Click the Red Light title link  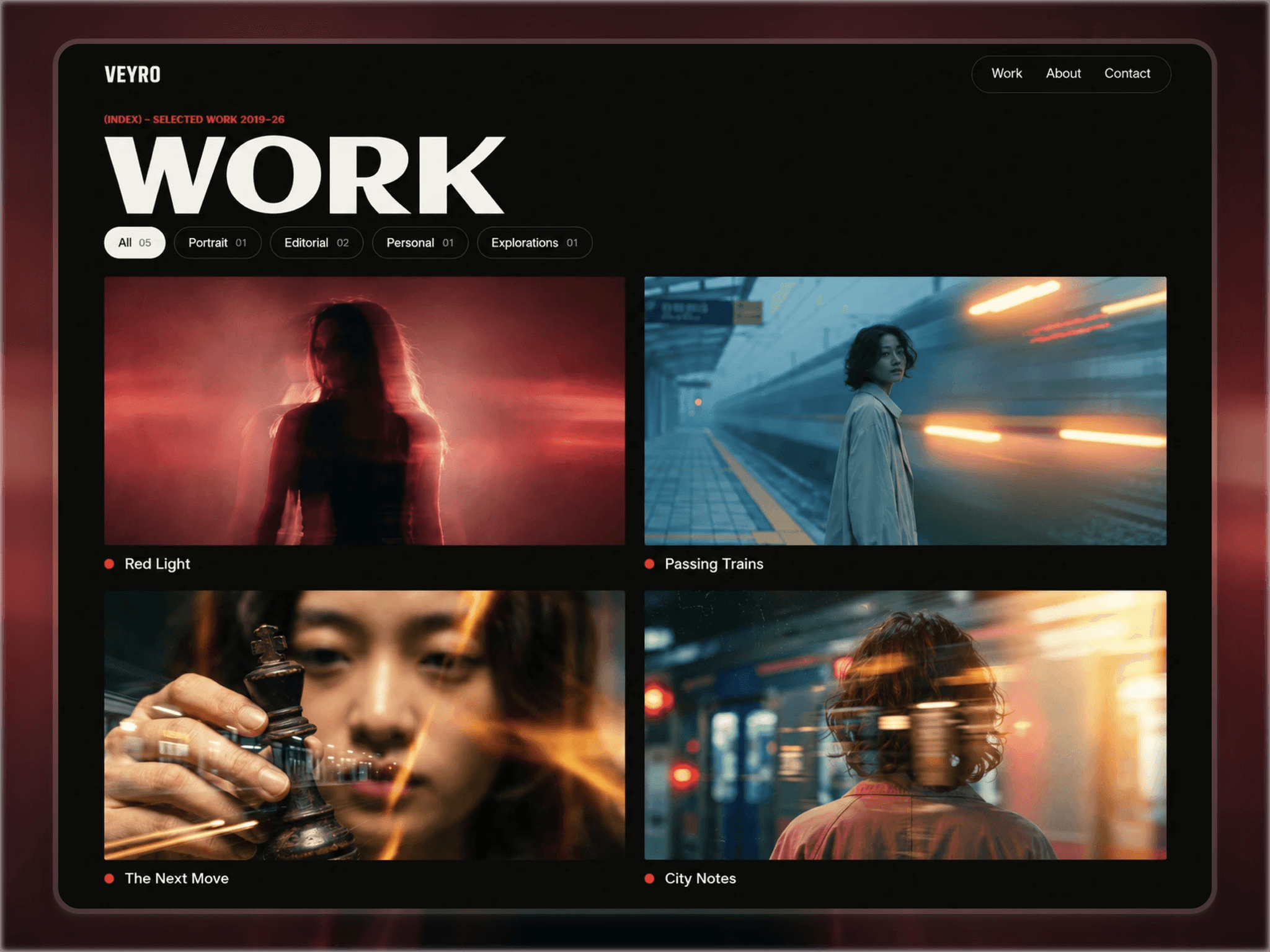(158, 564)
